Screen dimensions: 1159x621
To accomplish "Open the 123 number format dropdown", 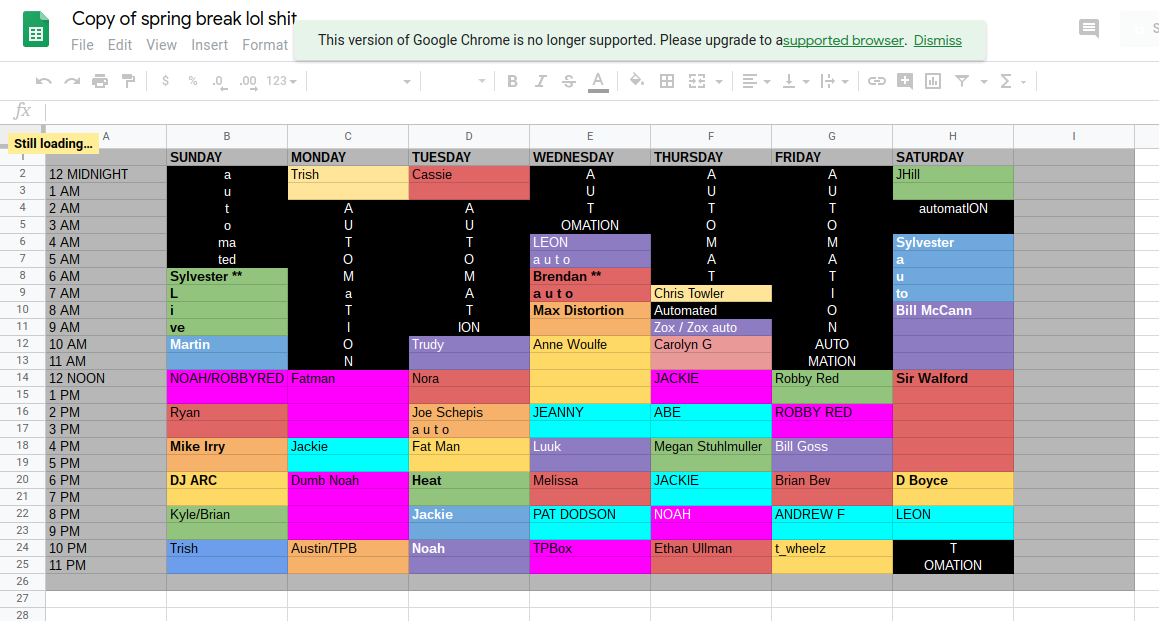I will click(x=281, y=81).
